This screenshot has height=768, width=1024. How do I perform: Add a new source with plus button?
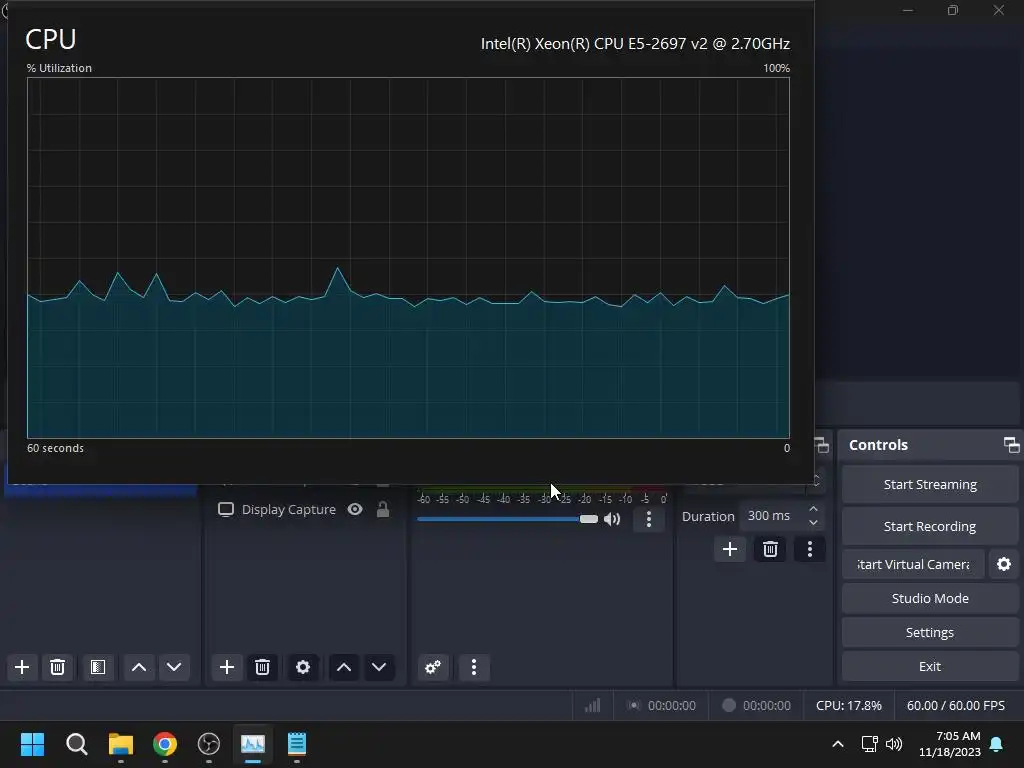[x=227, y=667]
